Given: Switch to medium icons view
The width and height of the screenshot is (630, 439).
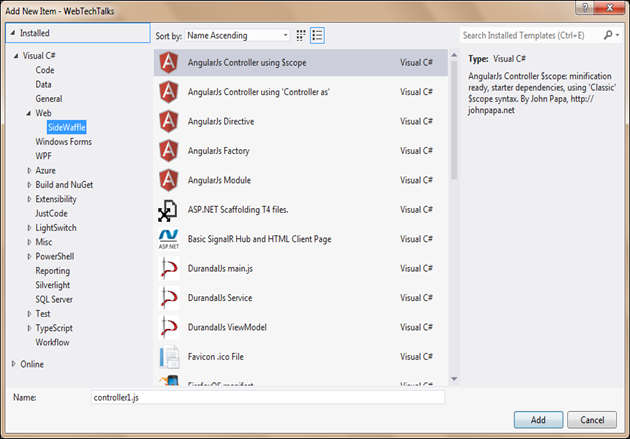Looking at the screenshot, I should pyautogui.click(x=301, y=35).
